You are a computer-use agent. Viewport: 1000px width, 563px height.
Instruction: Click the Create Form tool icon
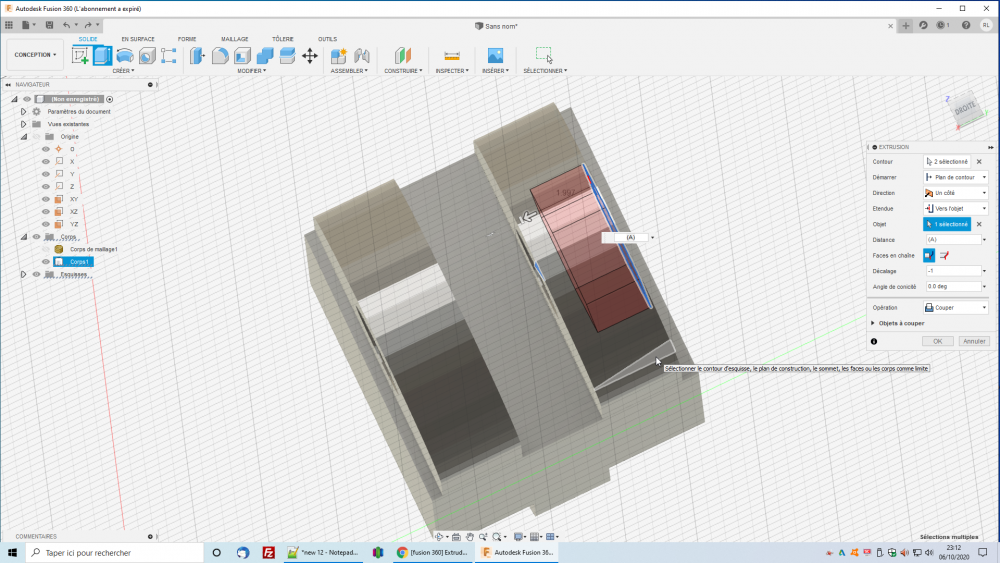pos(169,55)
